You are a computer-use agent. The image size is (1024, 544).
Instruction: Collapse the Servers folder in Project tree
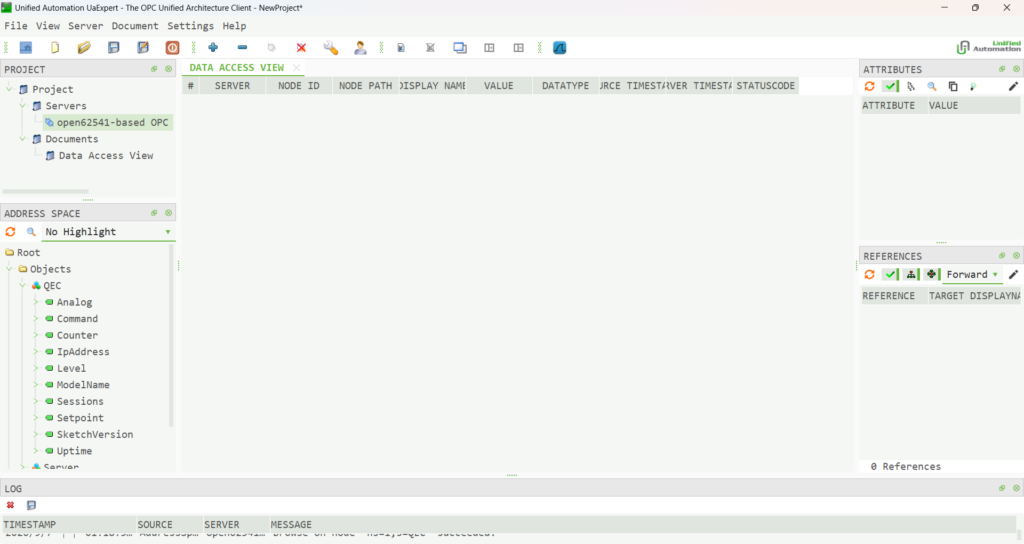[23, 105]
